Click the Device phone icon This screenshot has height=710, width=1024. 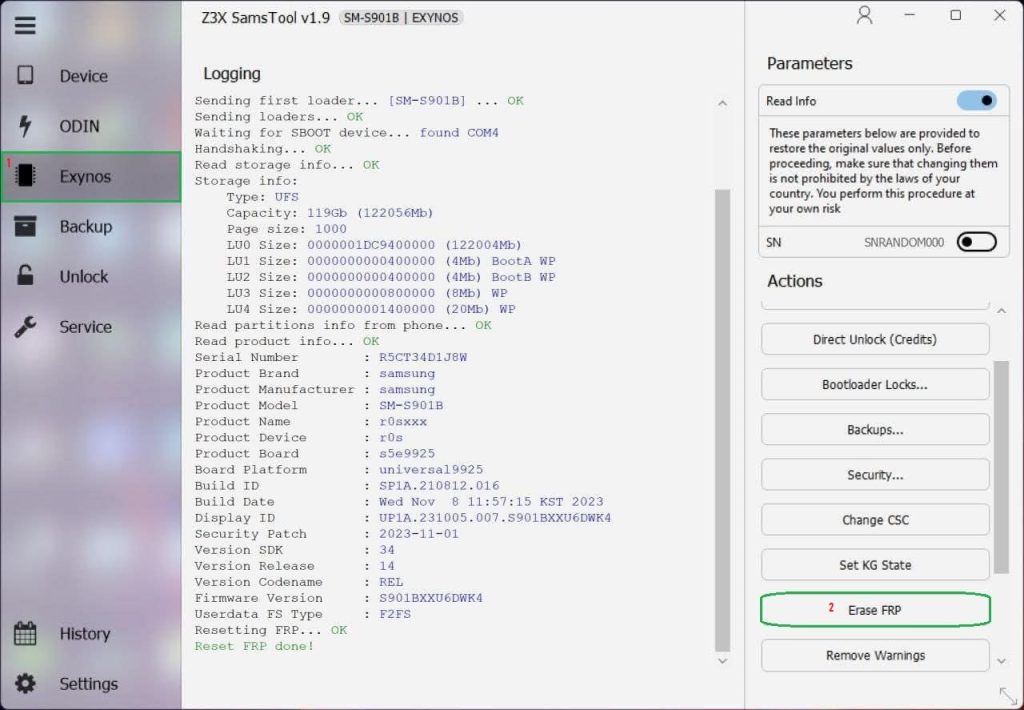pyautogui.click(x=25, y=75)
